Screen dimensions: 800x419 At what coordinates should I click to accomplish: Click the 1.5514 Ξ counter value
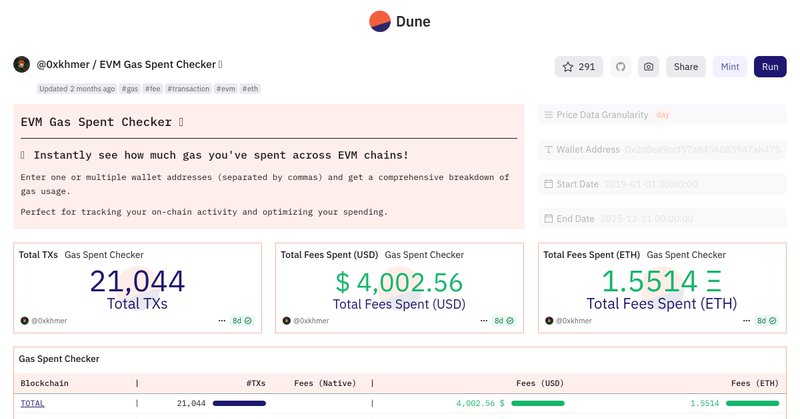pos(662,281)
